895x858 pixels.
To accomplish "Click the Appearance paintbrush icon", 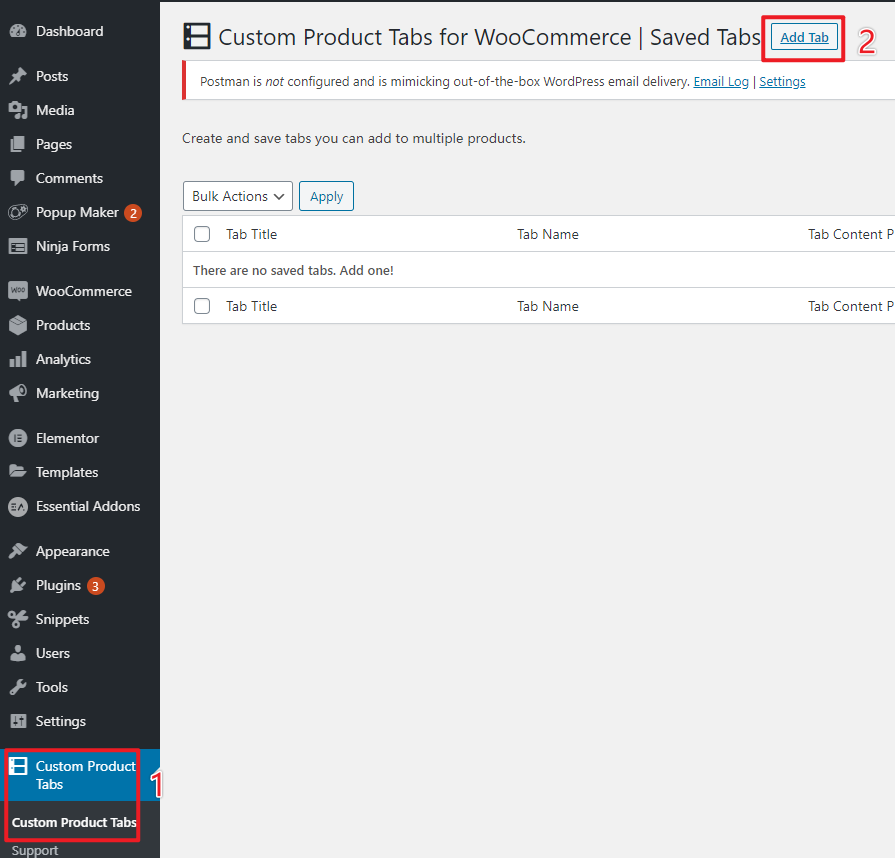I will [18, 551].
